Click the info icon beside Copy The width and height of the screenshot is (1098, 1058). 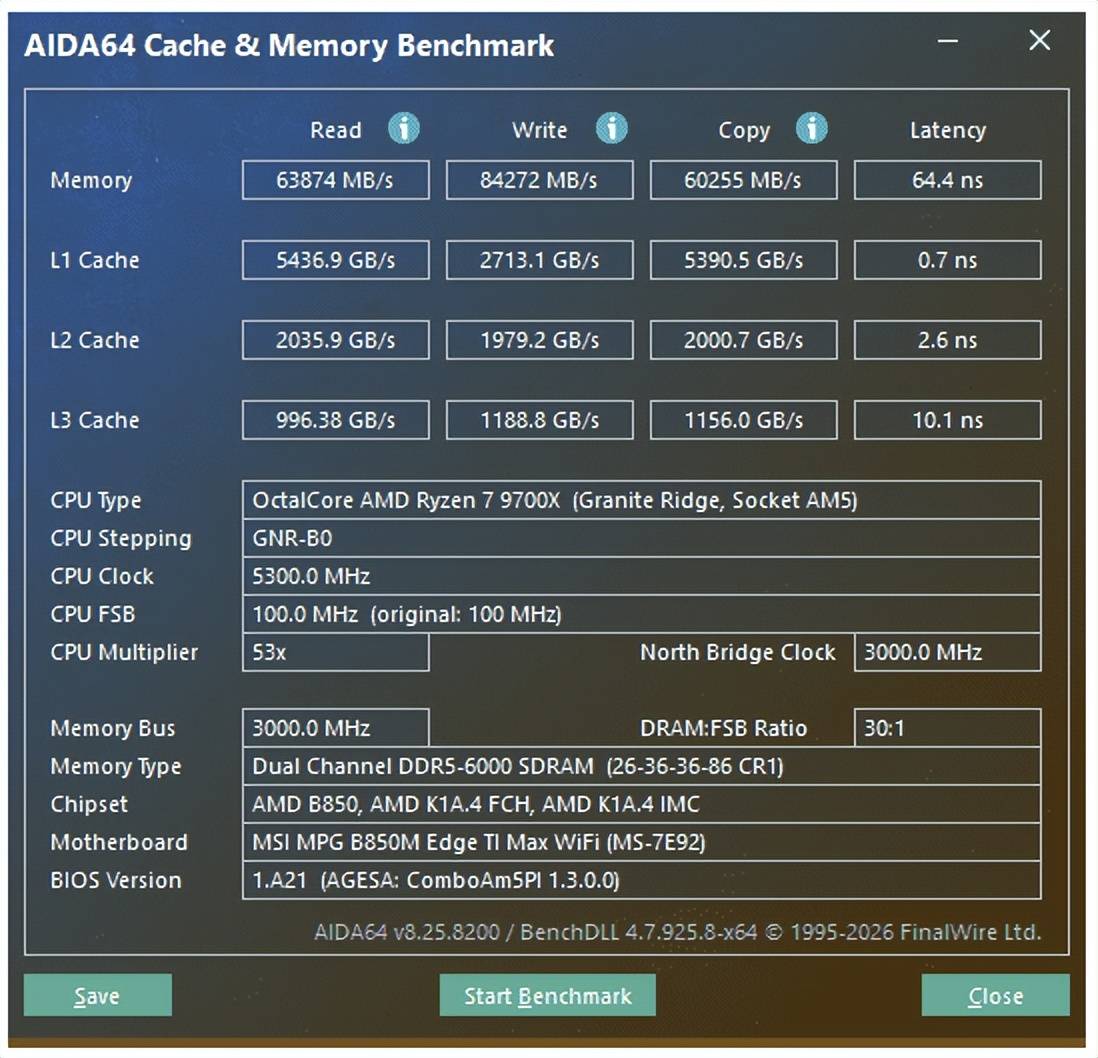coord(812,129)
